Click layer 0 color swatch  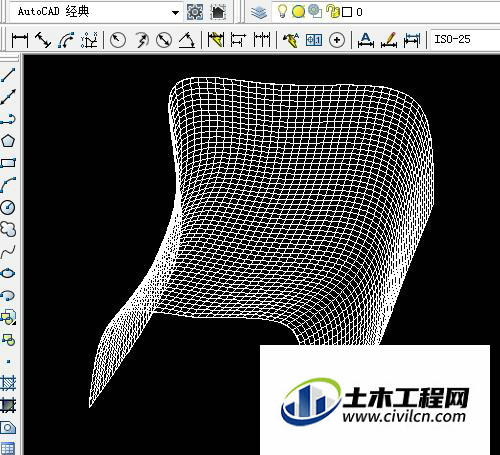[347, 12]
